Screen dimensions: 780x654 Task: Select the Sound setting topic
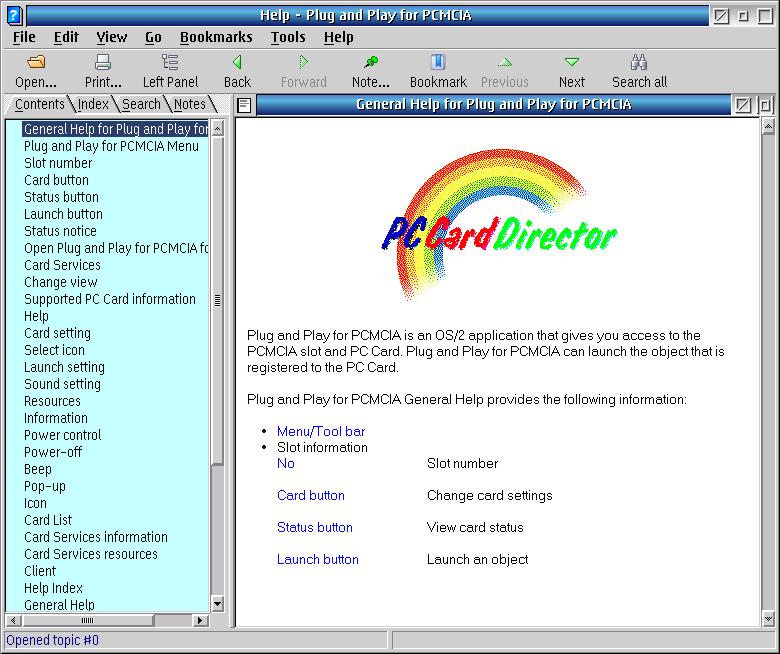(62, 384)
